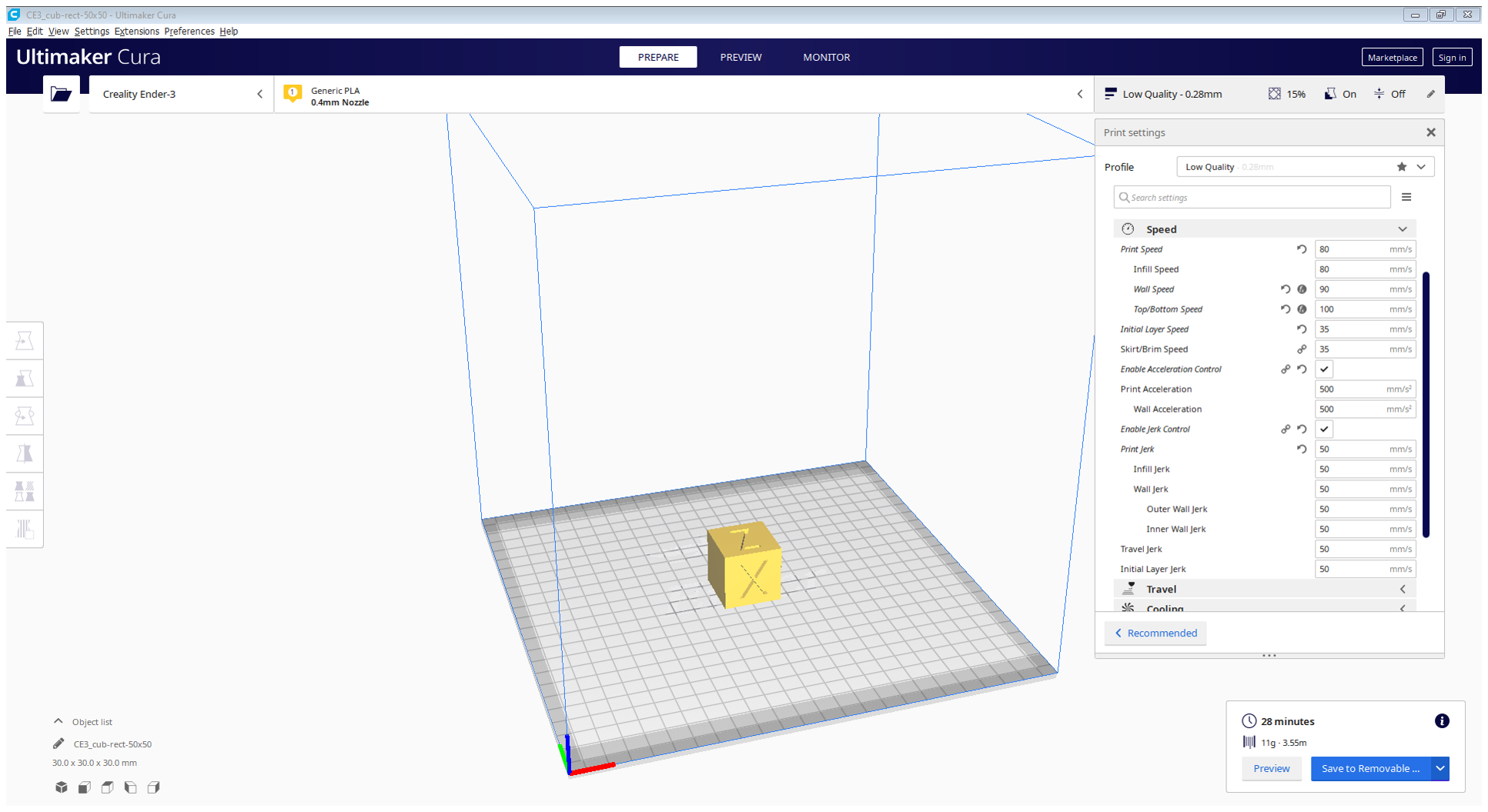Show print info with the i icon
This screenshot has width=1488, height=812.
pyautogui.click(x=1442, y=721)
